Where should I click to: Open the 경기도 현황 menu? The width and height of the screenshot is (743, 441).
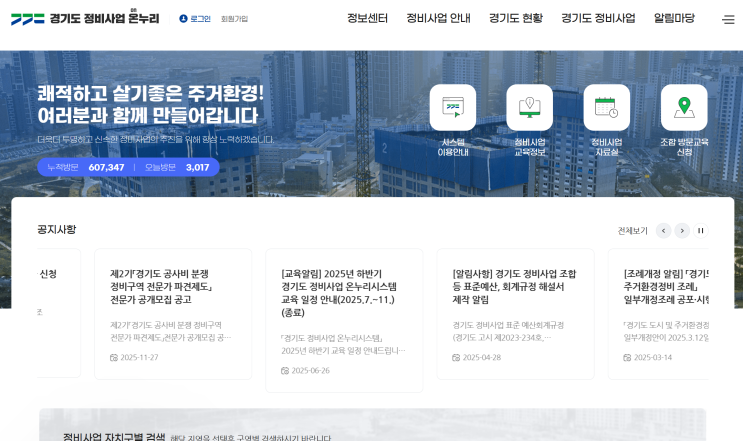[516, 18]
